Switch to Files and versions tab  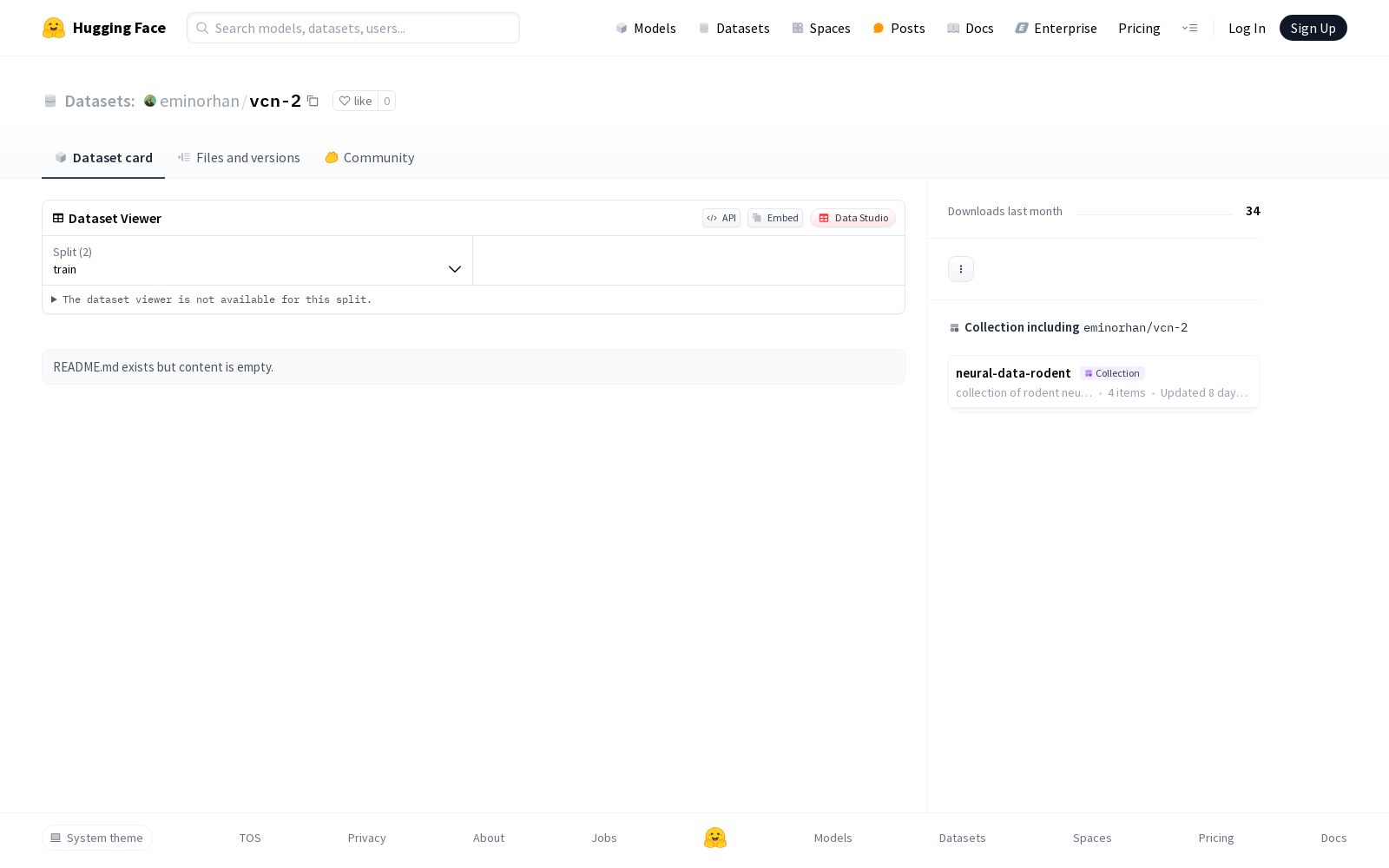pos(239,157)
